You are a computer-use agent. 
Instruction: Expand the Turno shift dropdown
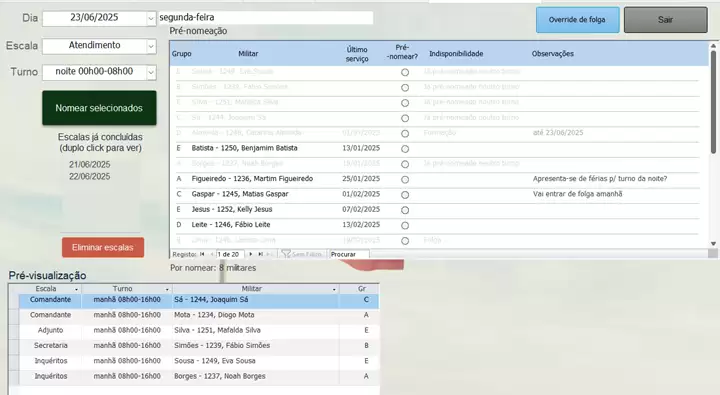(151, 72)
